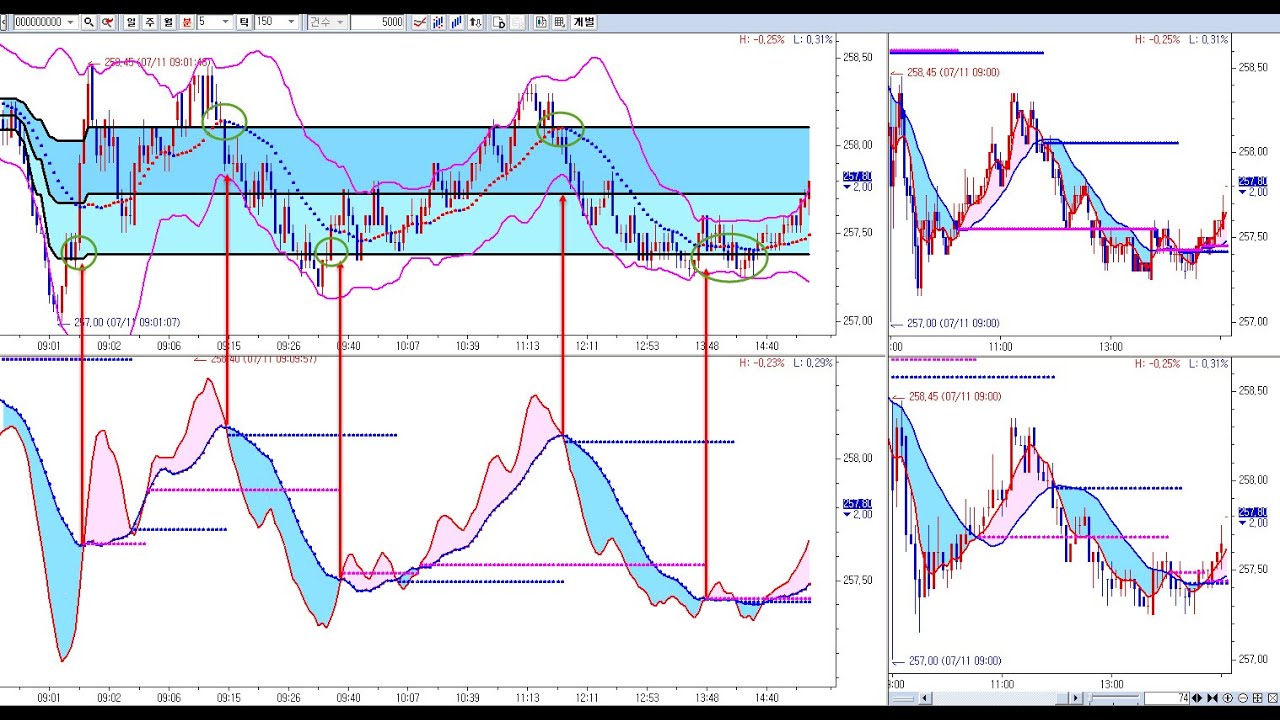Click the bar count field showing 74
The image size is (1280, 720).
click(1167, 698)
